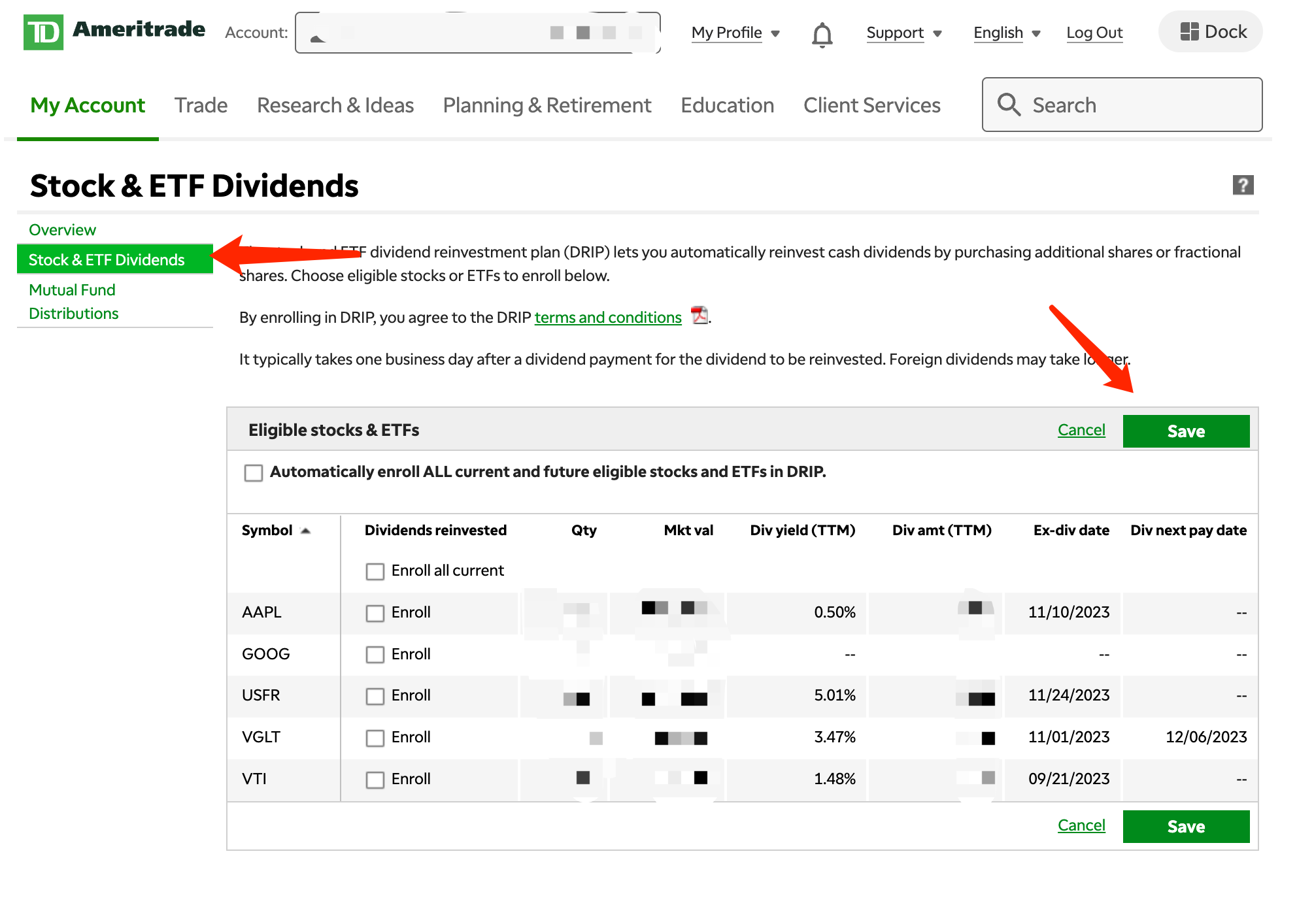
Task: Open the terms PDF icon
Action: (699, 315)
